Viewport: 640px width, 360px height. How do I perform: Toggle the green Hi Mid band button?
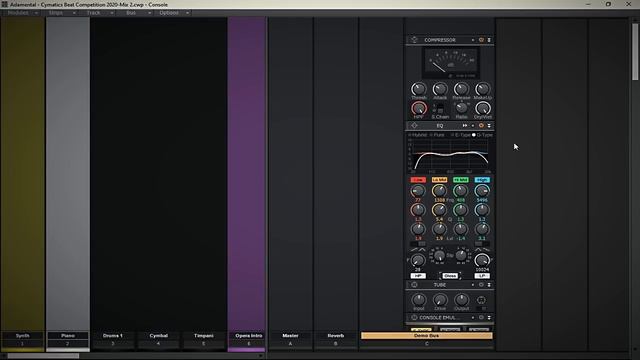coord(460,180)
